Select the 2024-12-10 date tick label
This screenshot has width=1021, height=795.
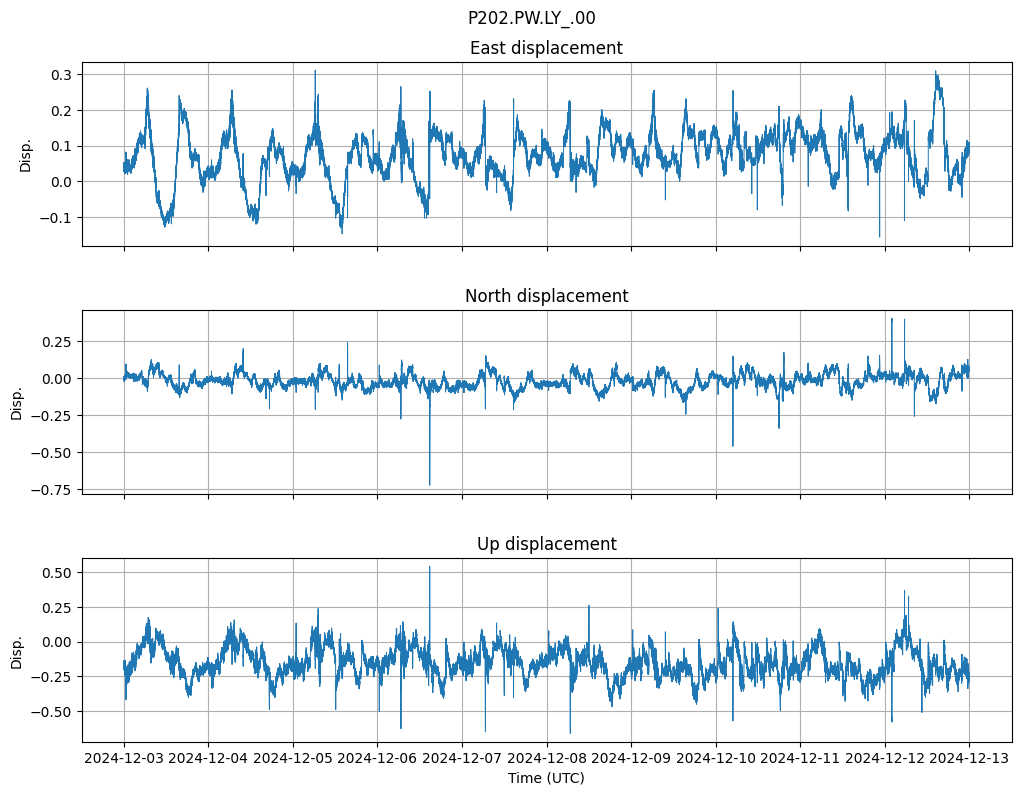[x=716, y=759]
